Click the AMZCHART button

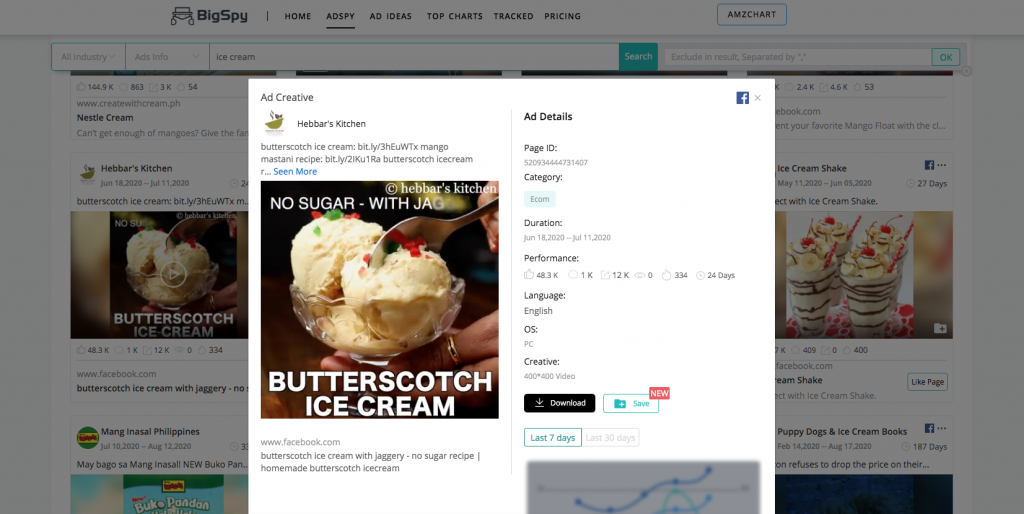(x=752, y=14)
